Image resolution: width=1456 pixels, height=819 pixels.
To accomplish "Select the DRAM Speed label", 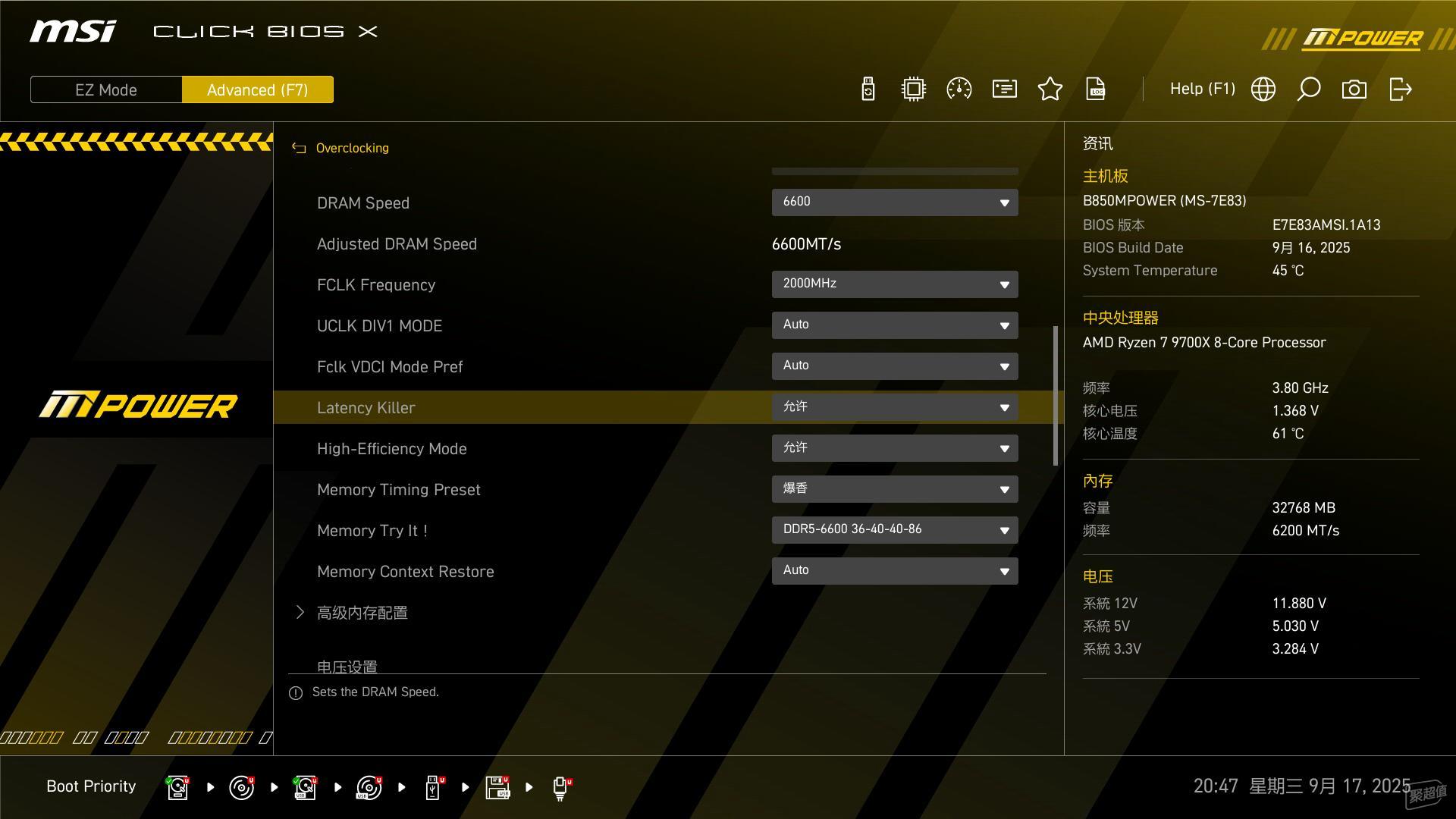I will tap(363, 203).
